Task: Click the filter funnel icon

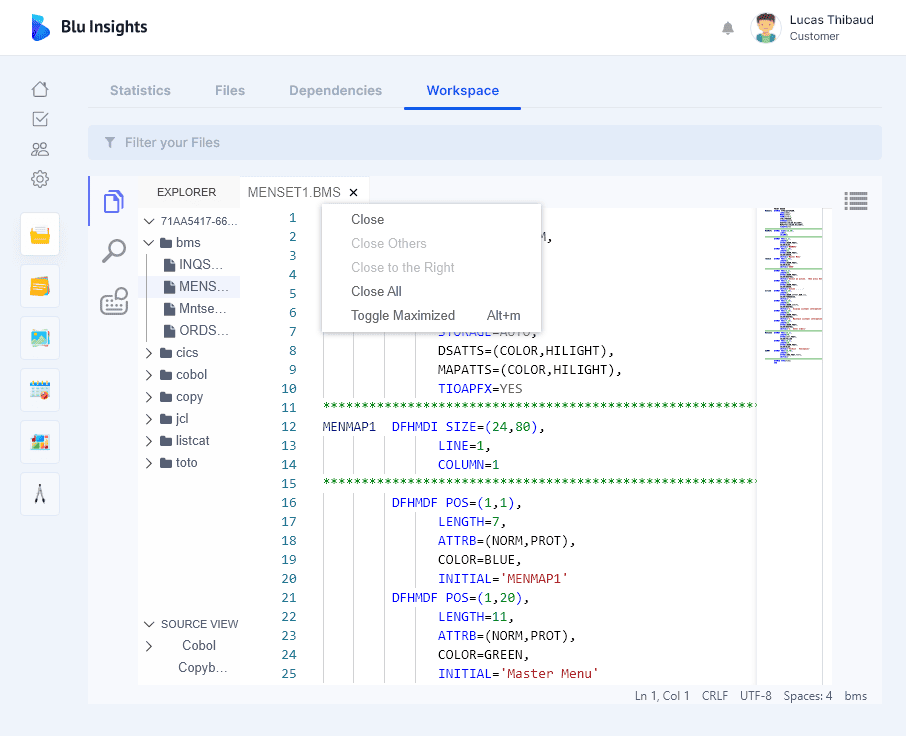Action: [x=110, y=142]
